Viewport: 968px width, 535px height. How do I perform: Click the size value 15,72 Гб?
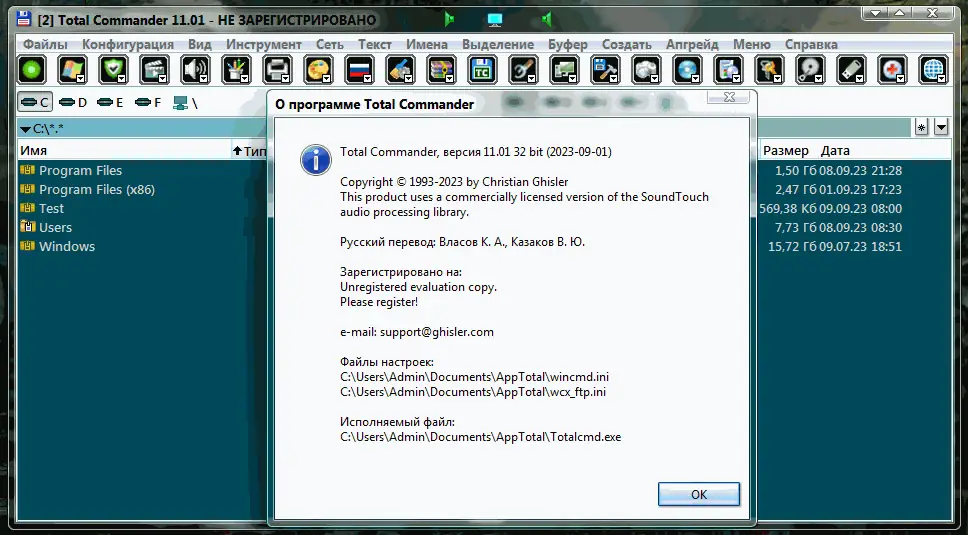click(x=792, y=247)
